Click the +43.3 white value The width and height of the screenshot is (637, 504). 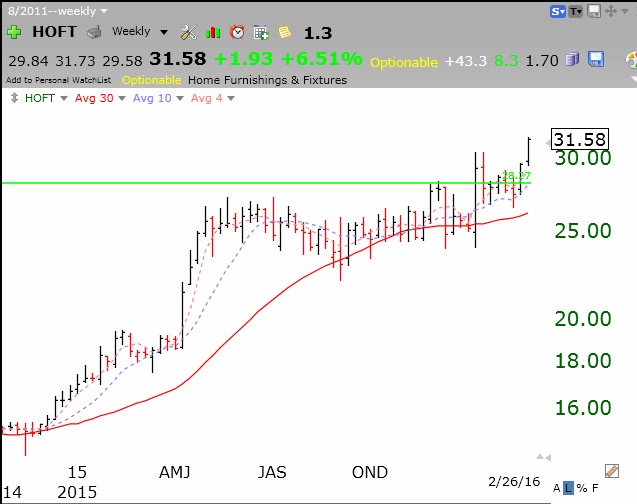point(466,61)
